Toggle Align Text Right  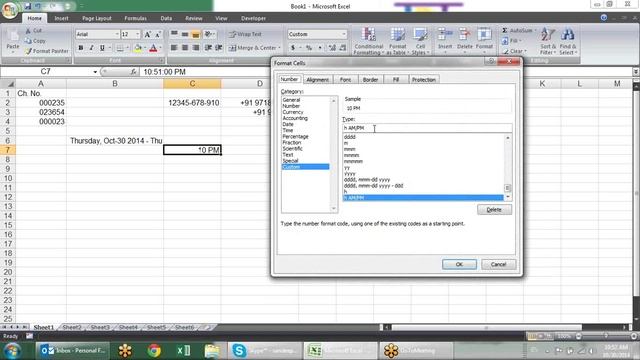click(196, 48)
